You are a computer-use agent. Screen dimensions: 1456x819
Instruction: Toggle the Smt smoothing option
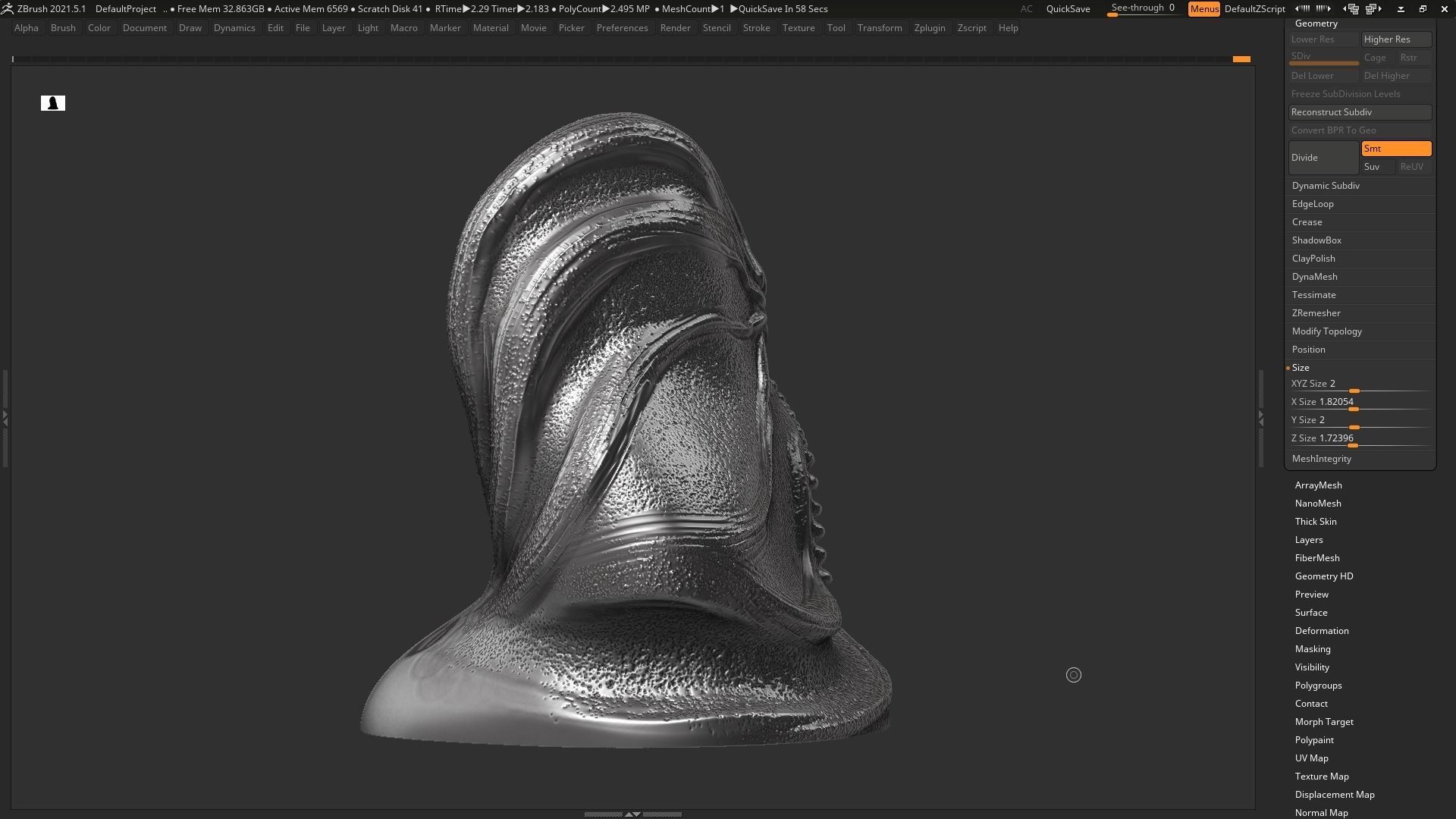click(x=1396, y=149)
